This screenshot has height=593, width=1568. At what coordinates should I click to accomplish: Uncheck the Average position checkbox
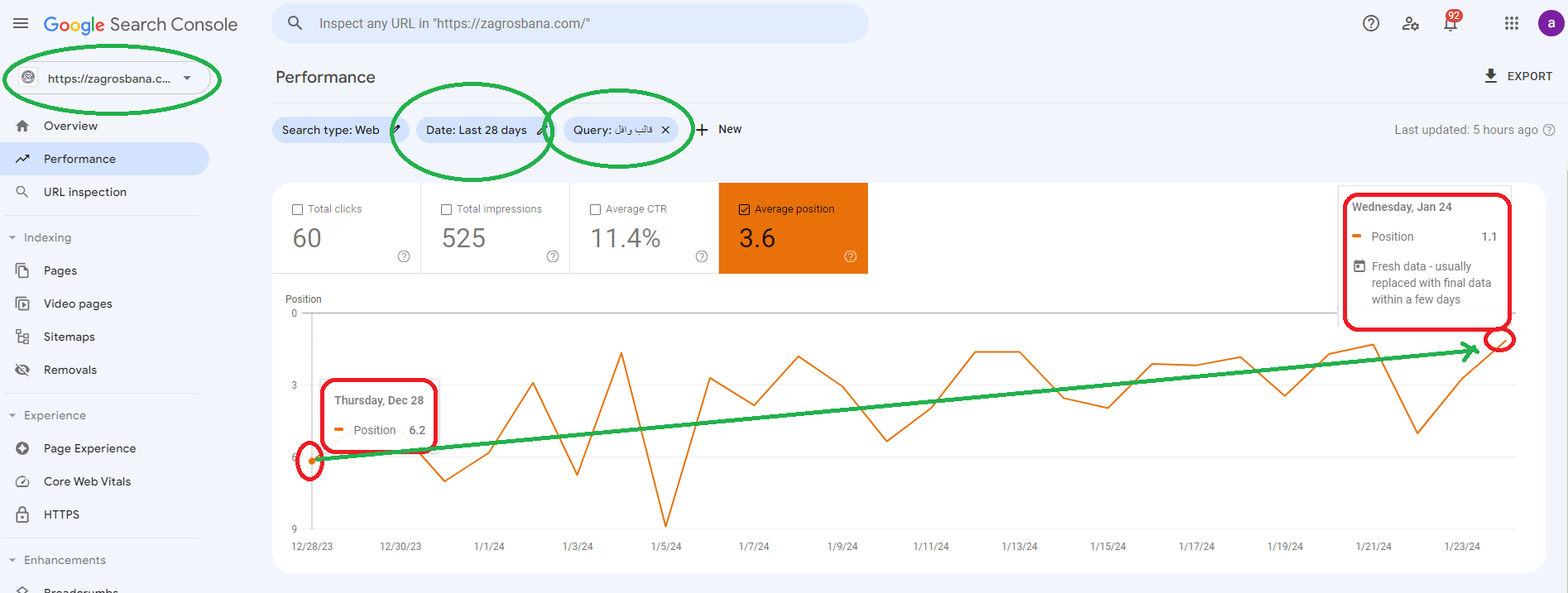744,210
